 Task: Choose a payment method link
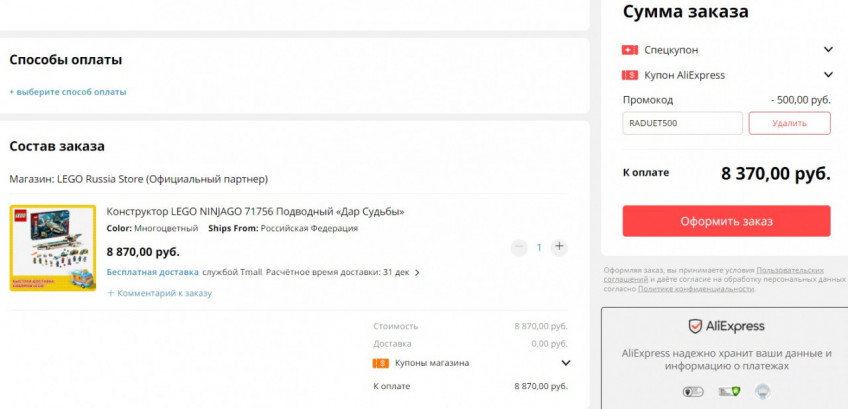click(68, 92)
